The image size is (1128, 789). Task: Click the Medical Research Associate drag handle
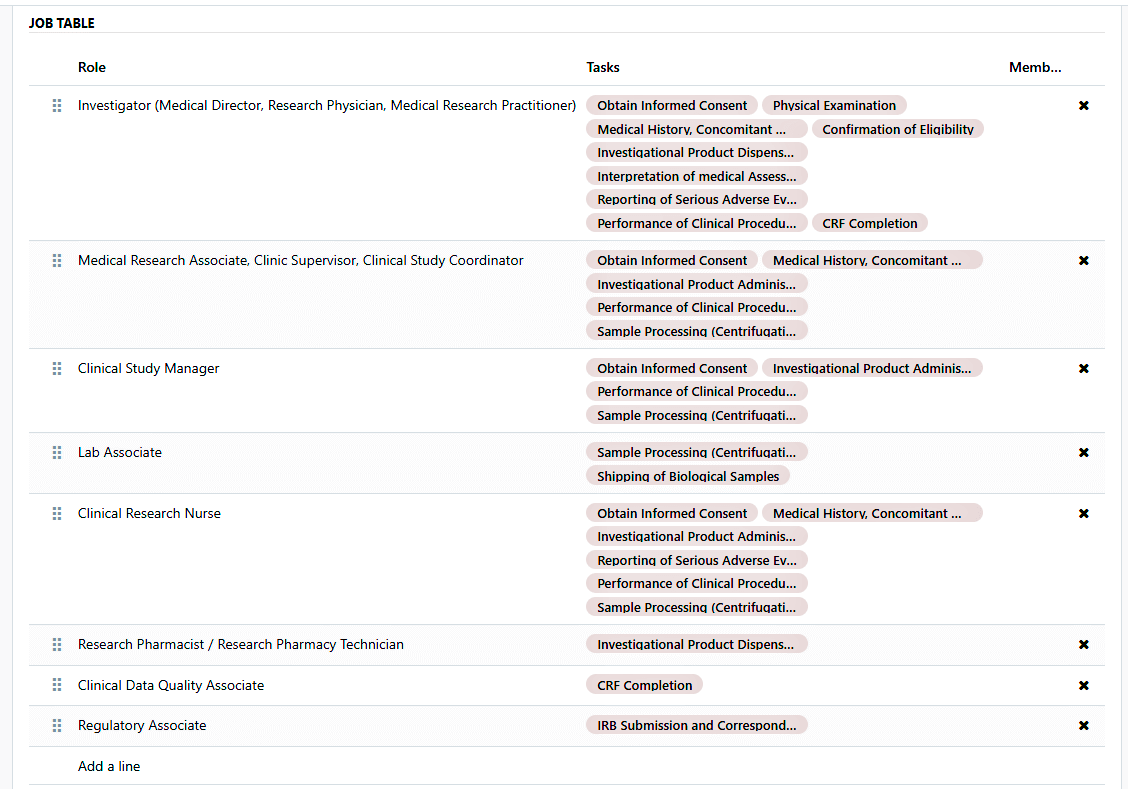(x=57, y=260)
